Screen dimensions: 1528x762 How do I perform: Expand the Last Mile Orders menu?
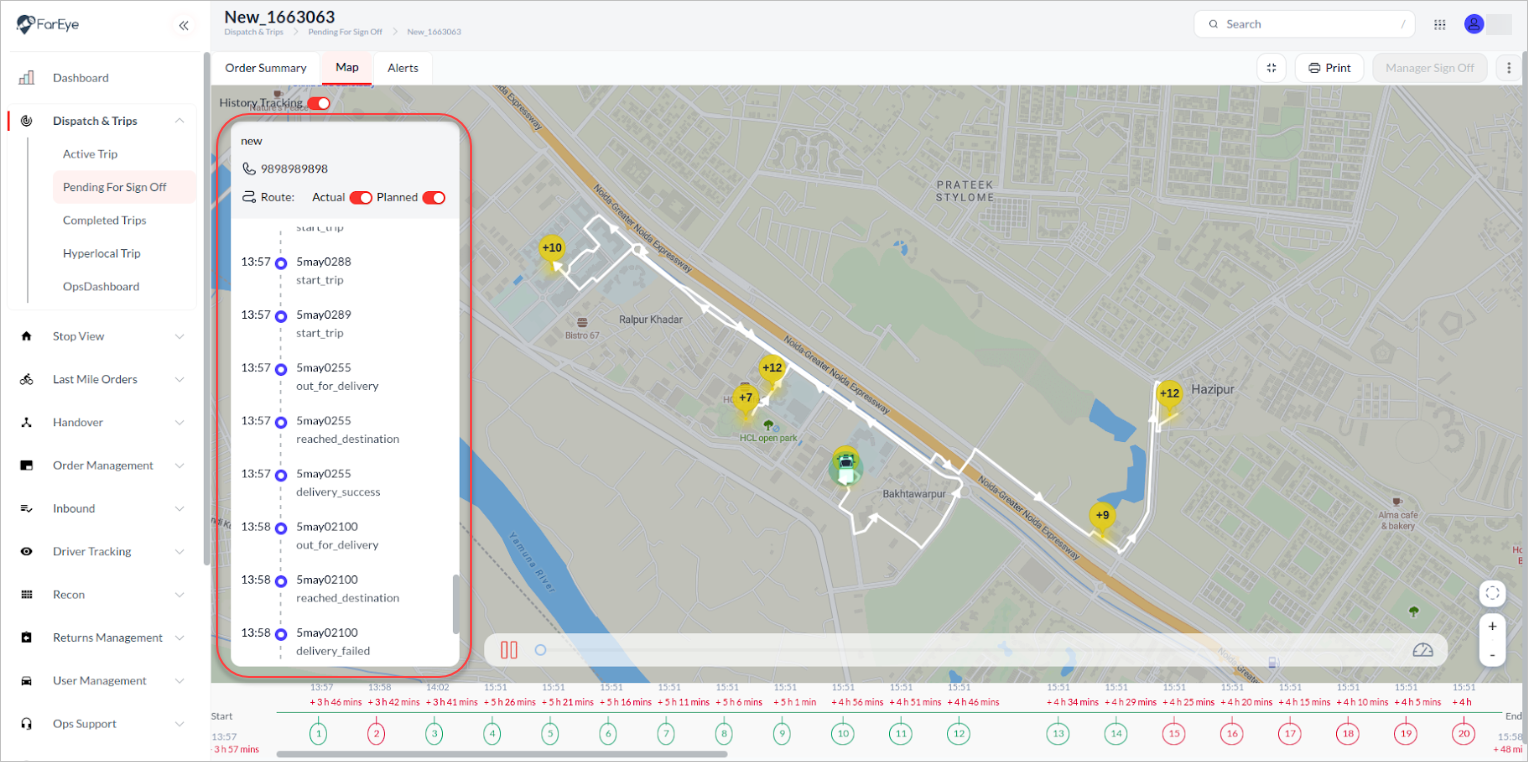point(180,379)
